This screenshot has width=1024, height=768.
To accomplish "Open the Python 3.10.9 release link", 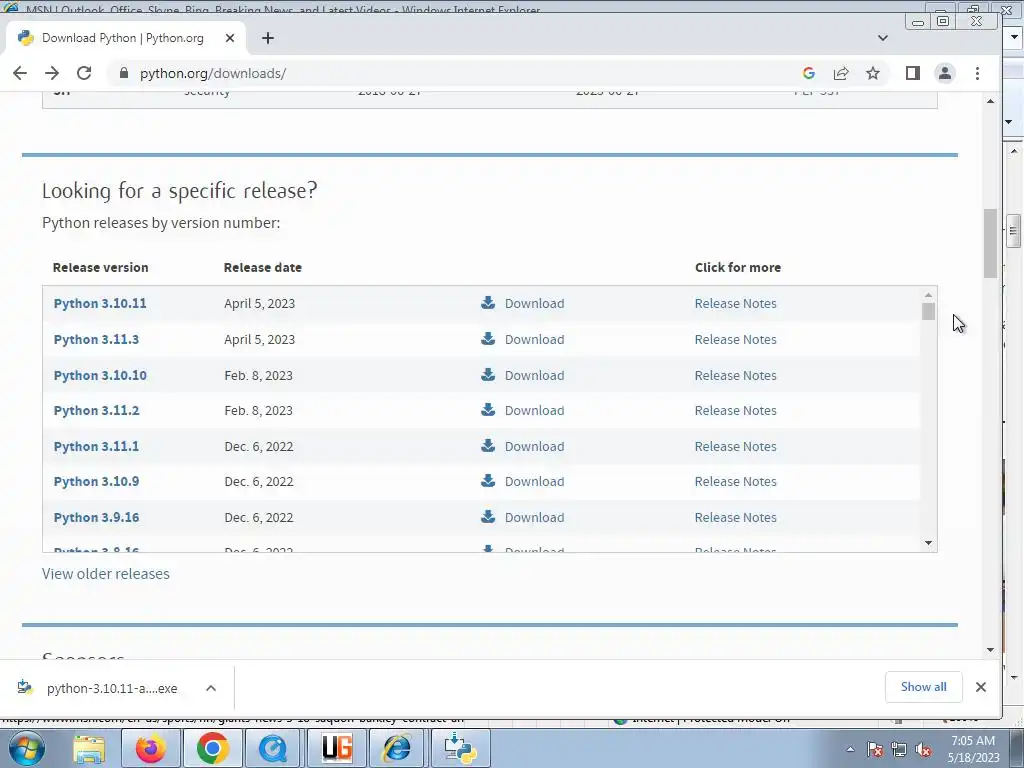I will (96, 482).
